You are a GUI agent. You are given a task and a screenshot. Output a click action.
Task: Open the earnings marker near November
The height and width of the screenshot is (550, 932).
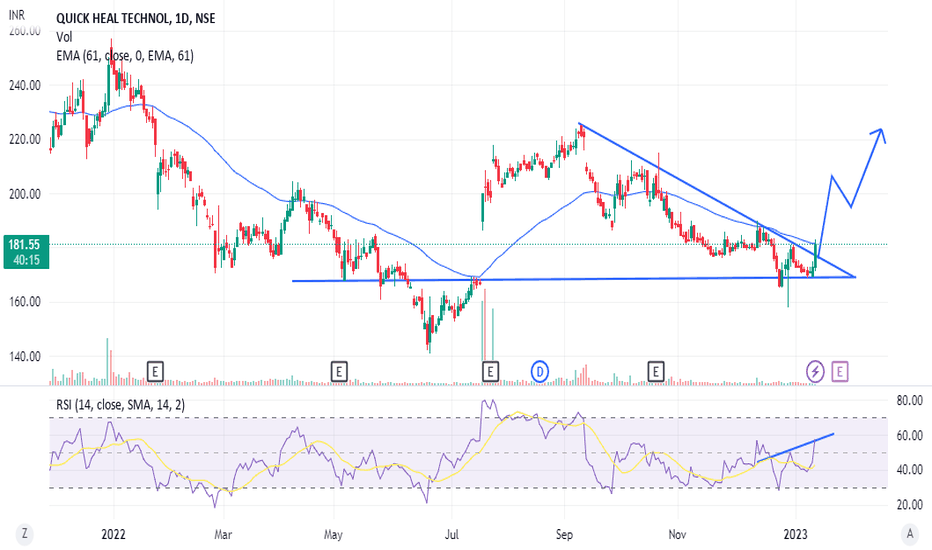click(x=656, y=372)
